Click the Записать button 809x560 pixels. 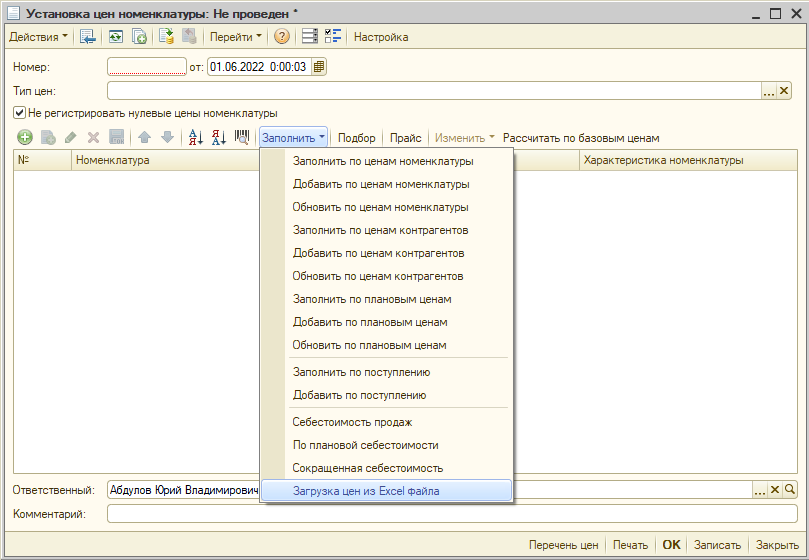pyautogui.click(x=717, y=545)
